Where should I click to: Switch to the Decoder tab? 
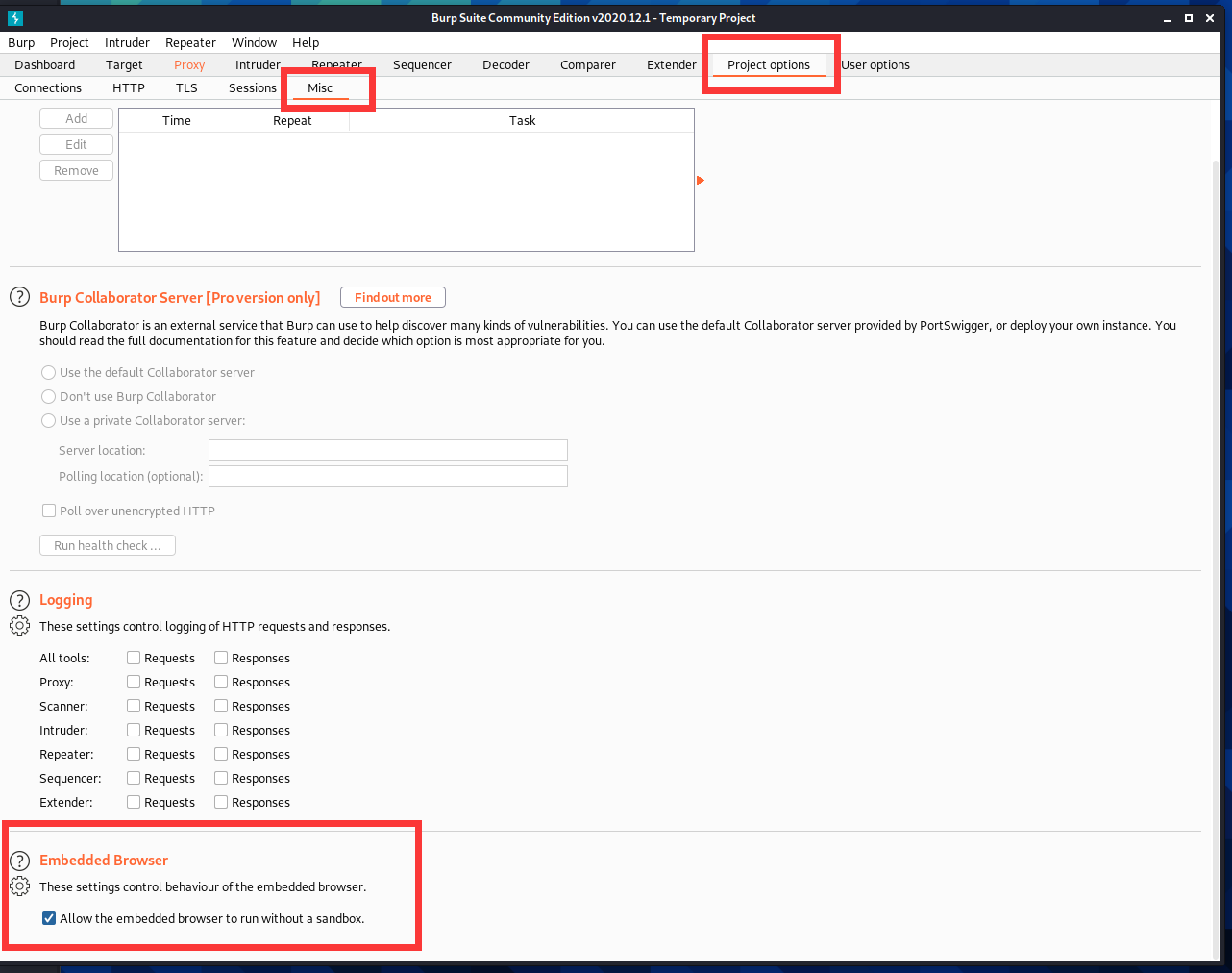click(505, 65)
